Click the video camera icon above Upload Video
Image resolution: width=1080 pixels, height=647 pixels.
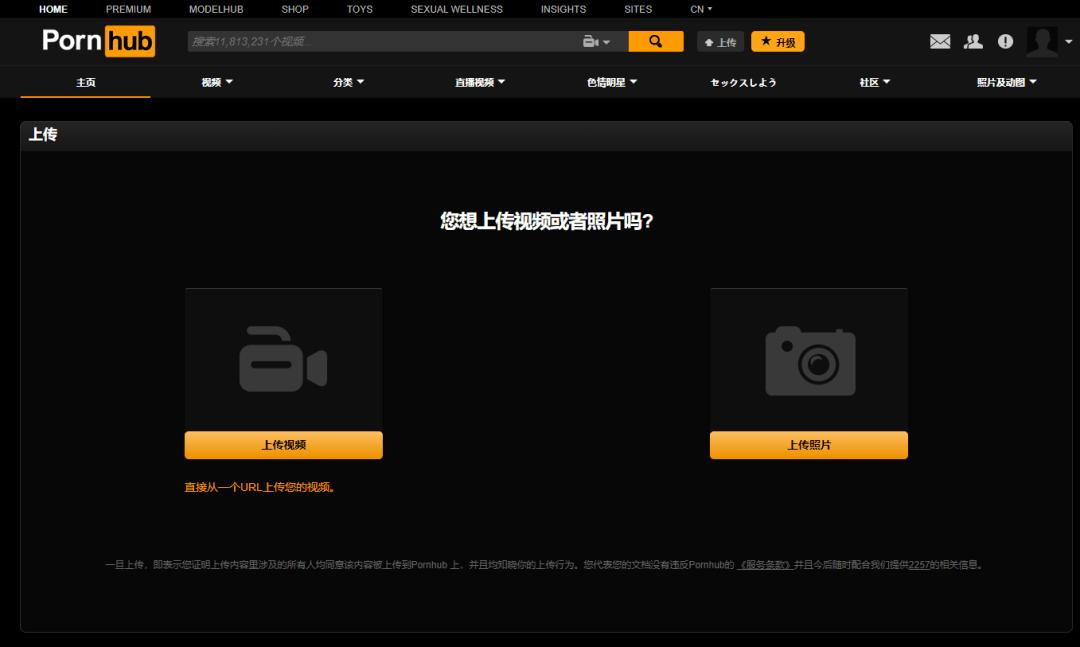(283, 362)
